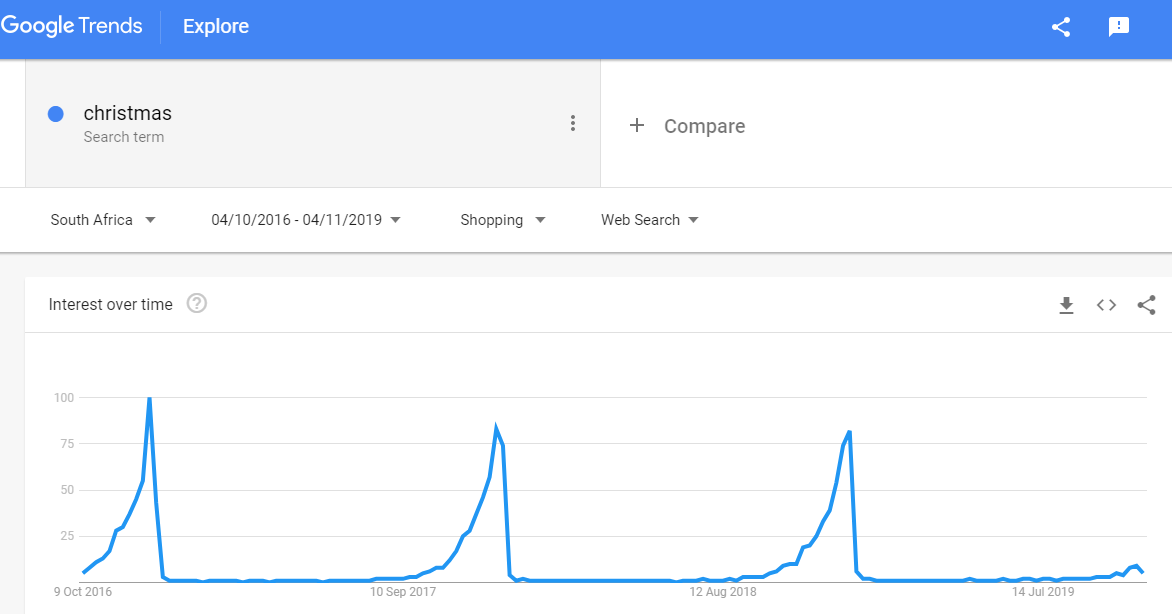Open the embed code icon
Viewport: 1172px width, 614px height.
coord(1106,305)
